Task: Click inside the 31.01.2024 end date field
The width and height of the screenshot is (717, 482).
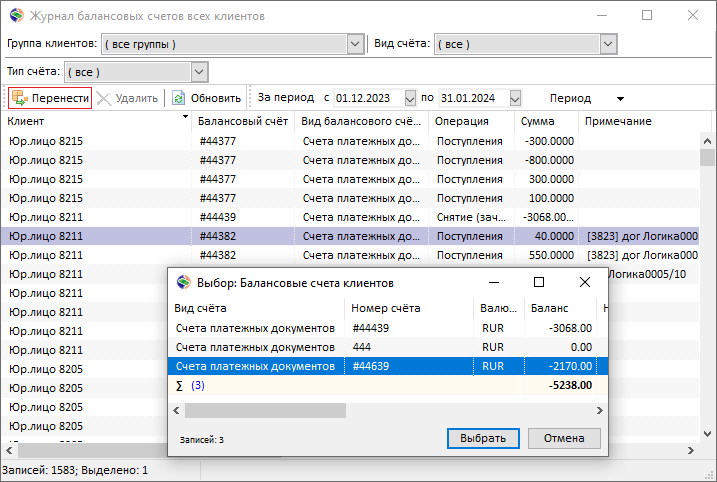Action: point(474,98)
